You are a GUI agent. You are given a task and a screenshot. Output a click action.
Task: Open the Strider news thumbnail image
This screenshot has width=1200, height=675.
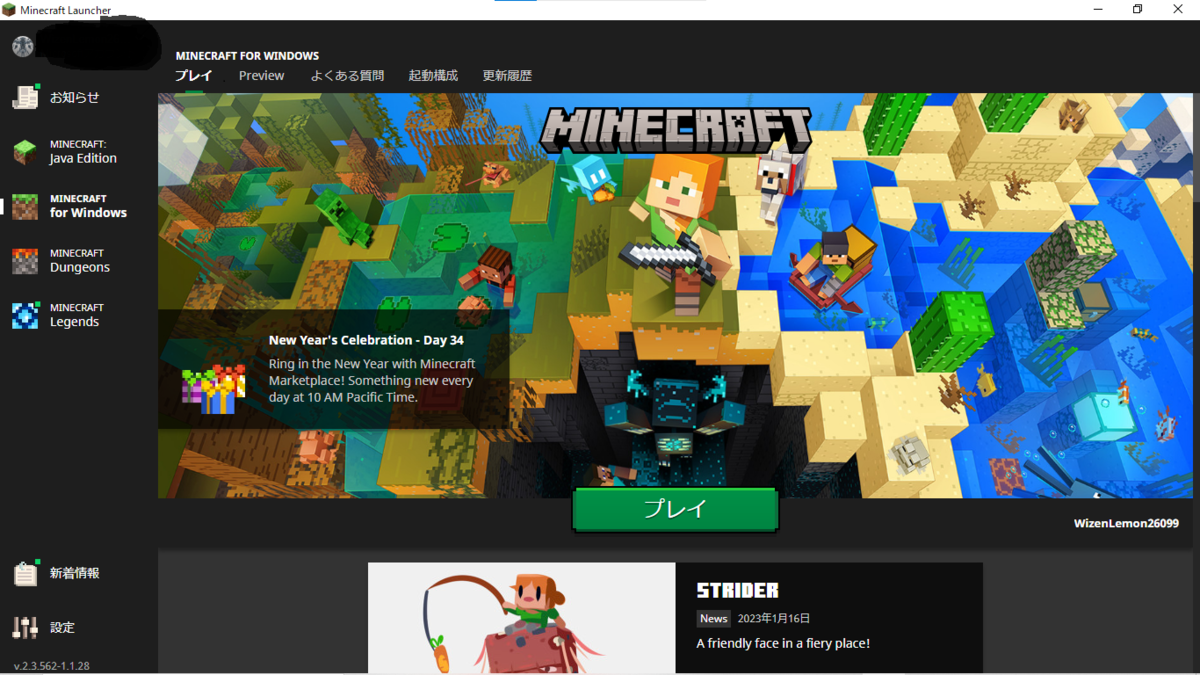click(x=522, y=618)
